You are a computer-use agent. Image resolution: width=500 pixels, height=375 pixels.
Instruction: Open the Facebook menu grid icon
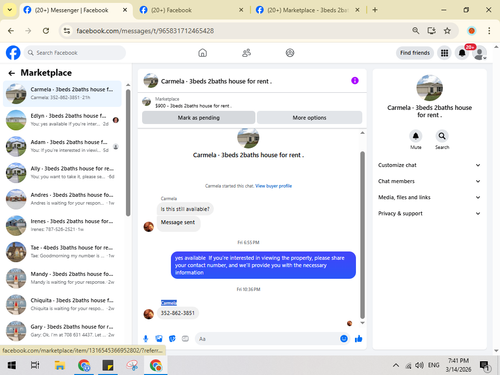(444, 53)
